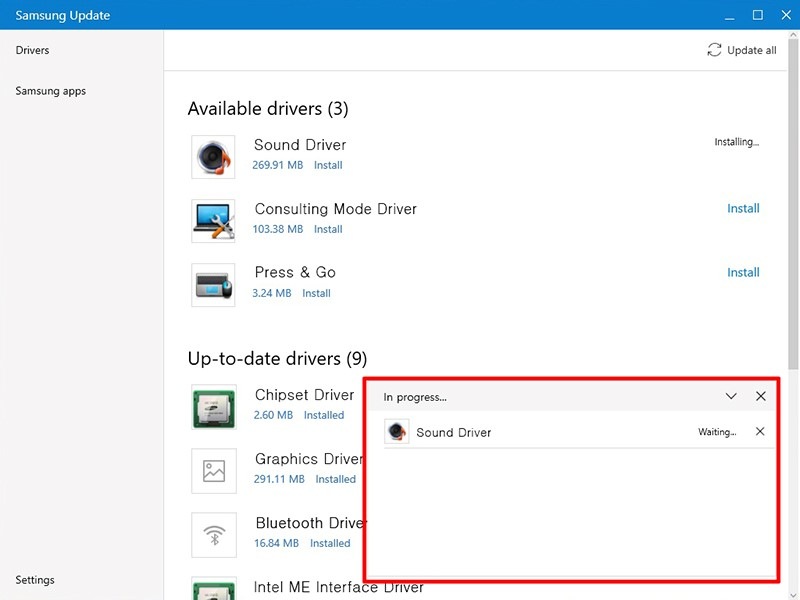Click the Update all refresh icon
The width and height of the screenshot is (800, 600).
(x=714, y=50)
